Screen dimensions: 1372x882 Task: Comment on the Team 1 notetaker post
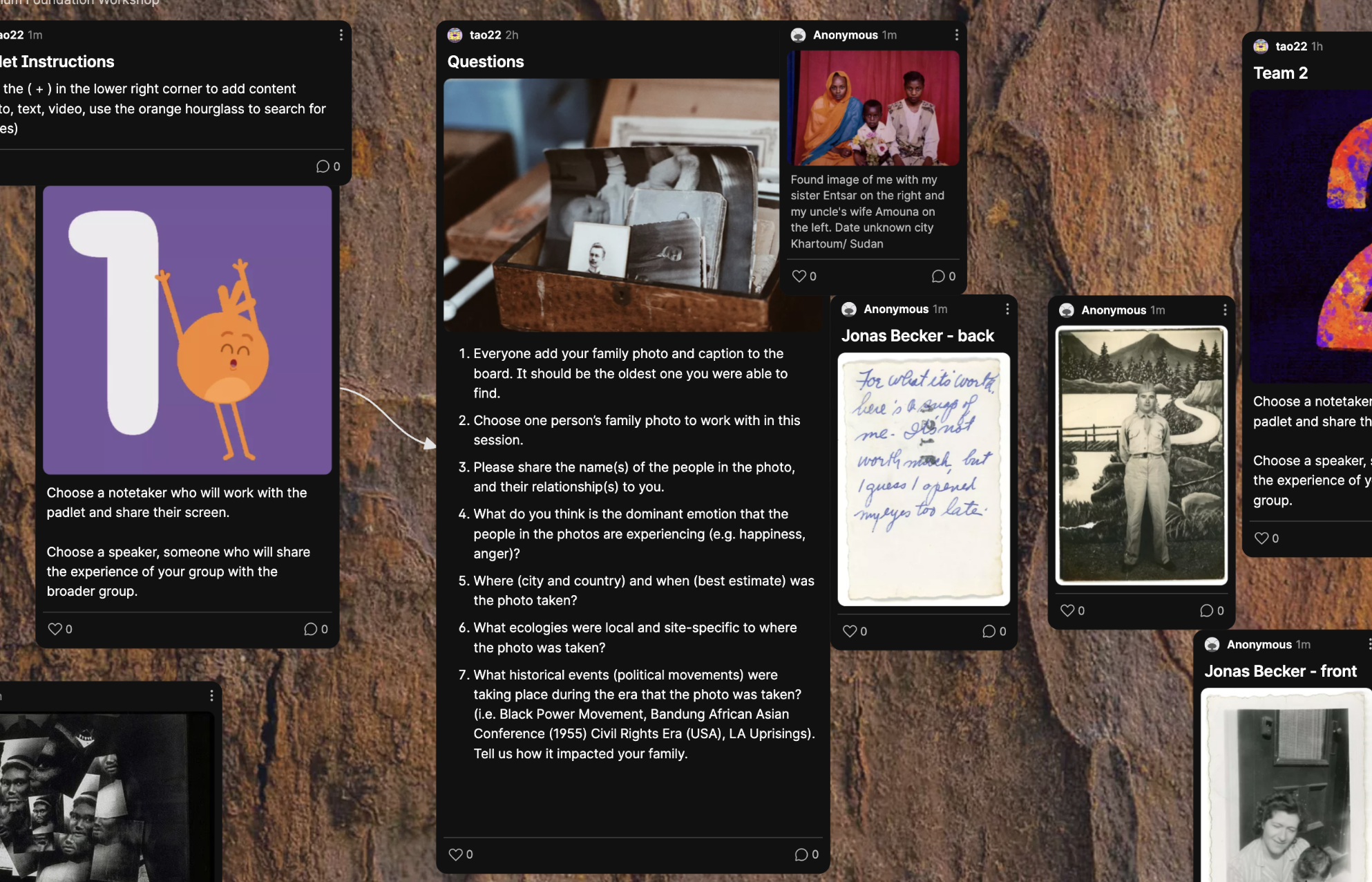click(x=311, y=629)
